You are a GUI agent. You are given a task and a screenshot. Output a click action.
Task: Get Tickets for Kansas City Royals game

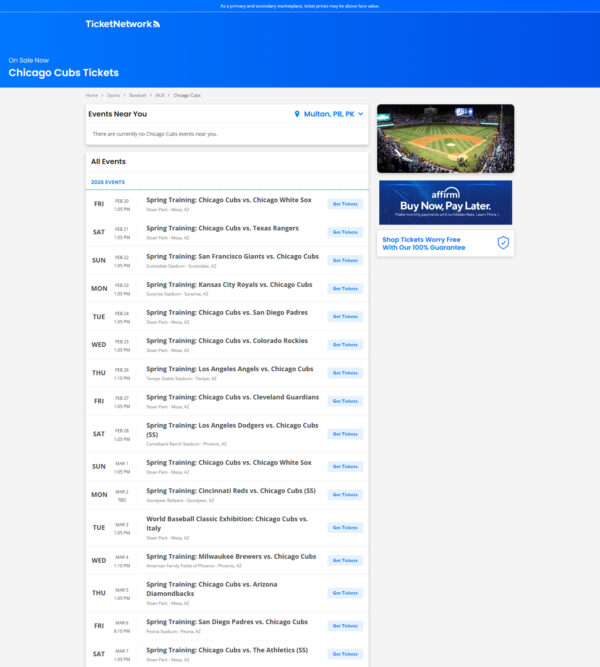tap(345, 288)
